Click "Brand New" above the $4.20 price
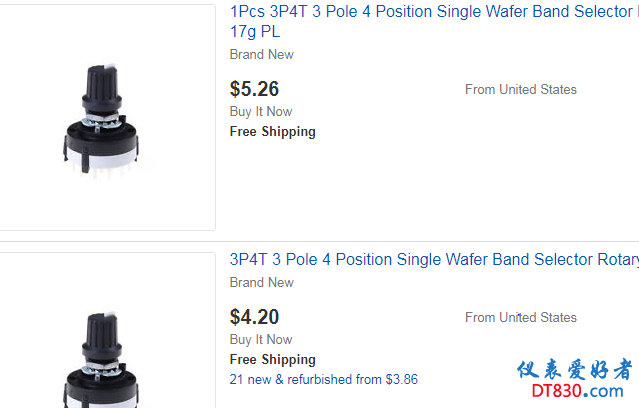The width and height of the screenshot is (639, 408). click(262, 282)
